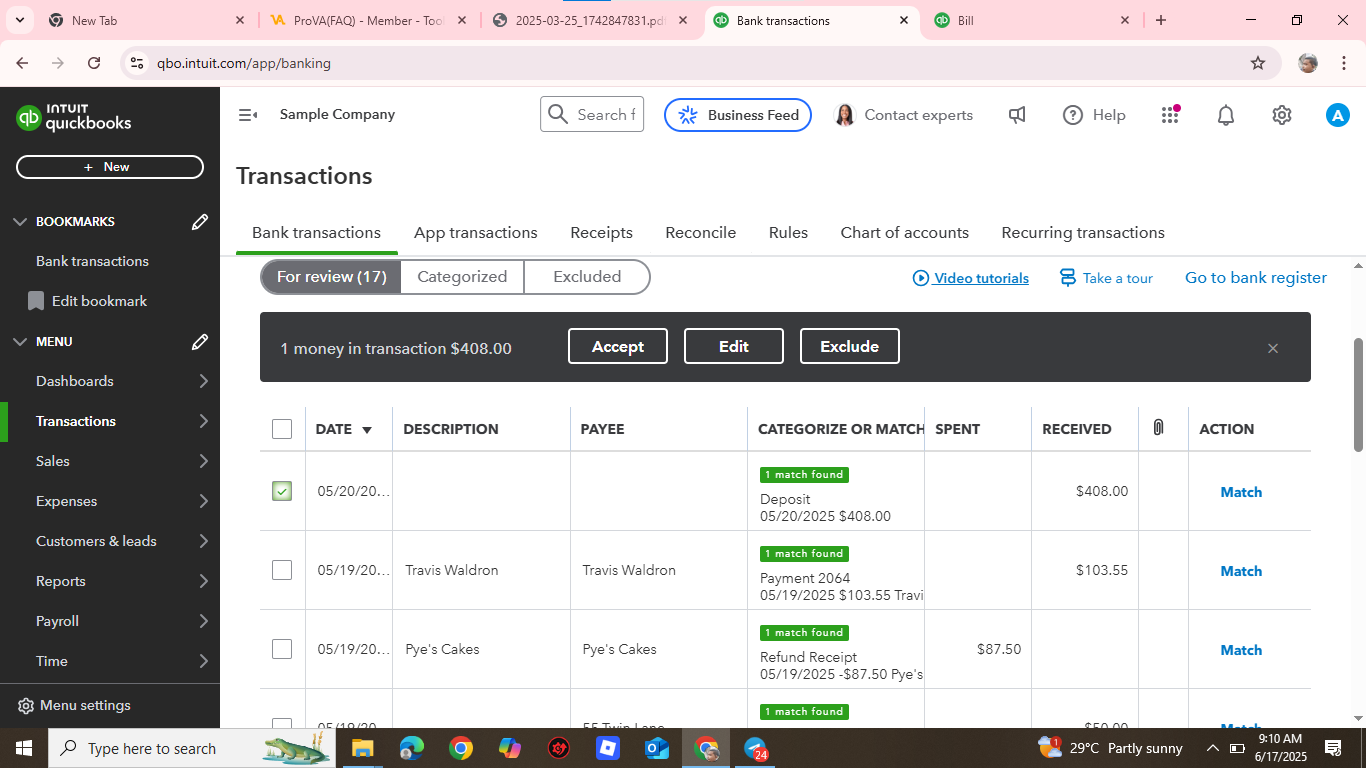Screen dimensions: 1366x768
Task: Edit bookmarks using the pencil icon
Action: coord(200,221)
